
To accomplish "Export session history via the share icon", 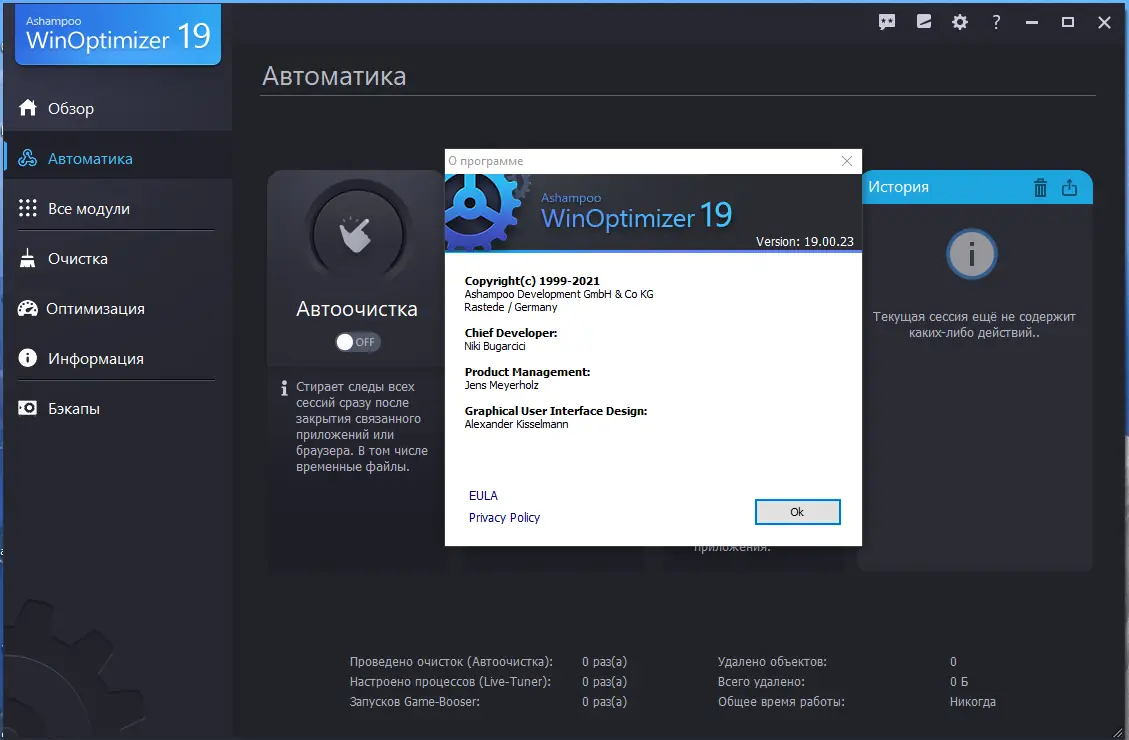I will [x=1070, y=187].
